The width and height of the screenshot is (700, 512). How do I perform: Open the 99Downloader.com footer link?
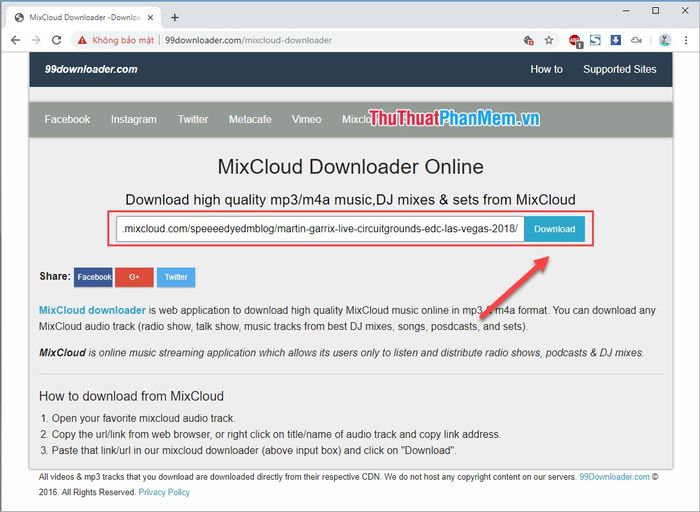pos(614,477)
